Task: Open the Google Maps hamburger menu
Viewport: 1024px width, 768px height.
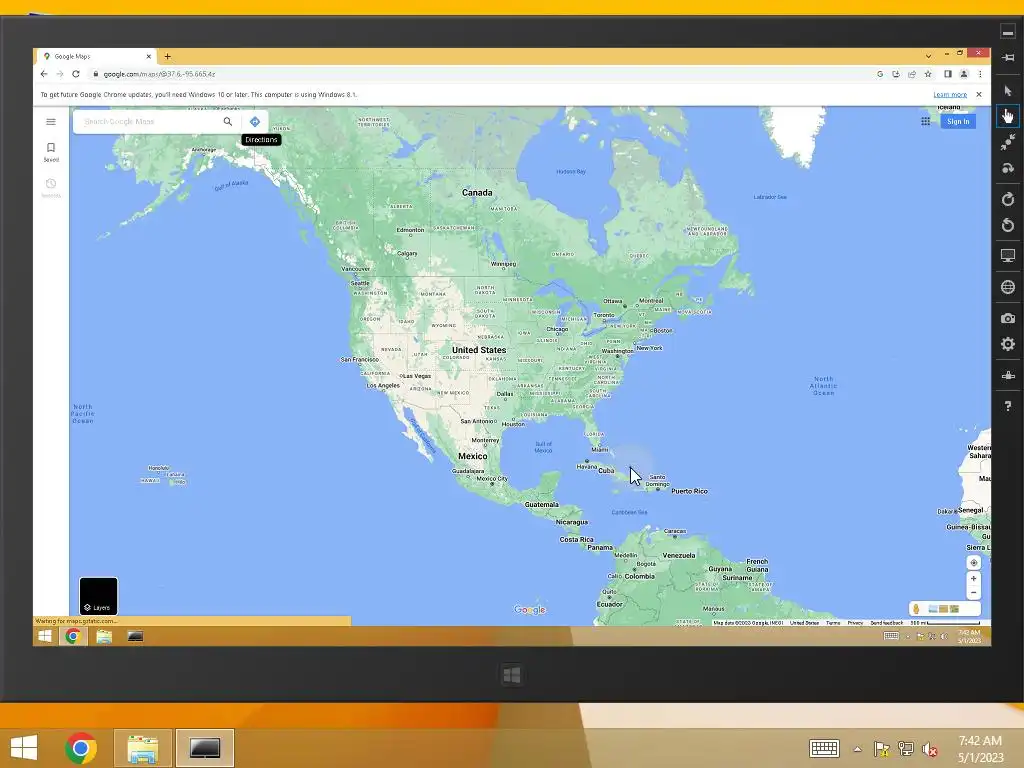Action: [x=51, y=121]
